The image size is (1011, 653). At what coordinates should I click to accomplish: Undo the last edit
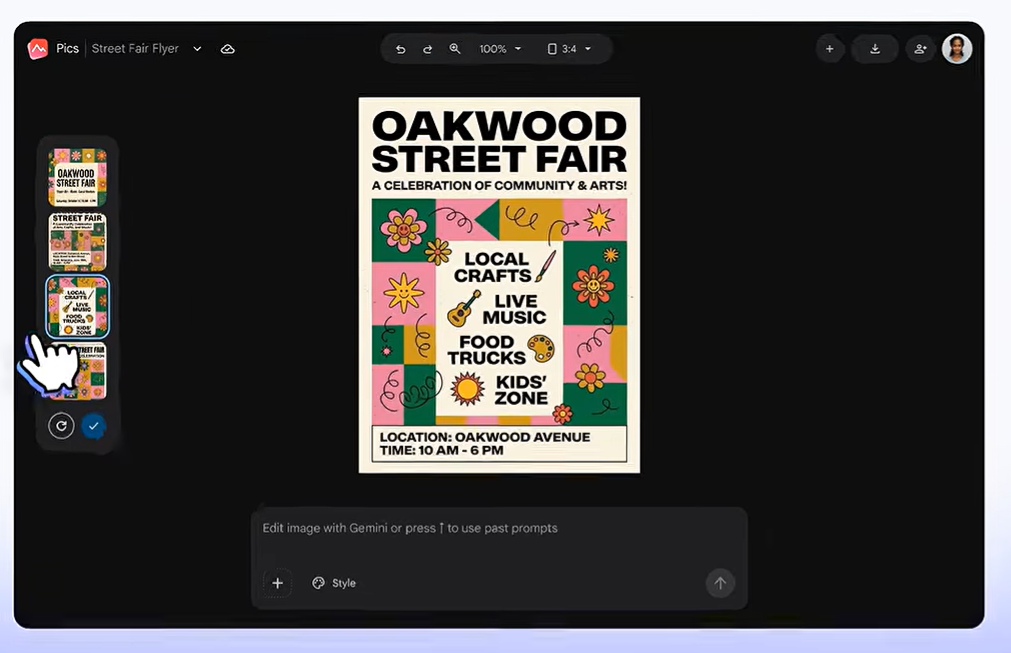[400, 49]
